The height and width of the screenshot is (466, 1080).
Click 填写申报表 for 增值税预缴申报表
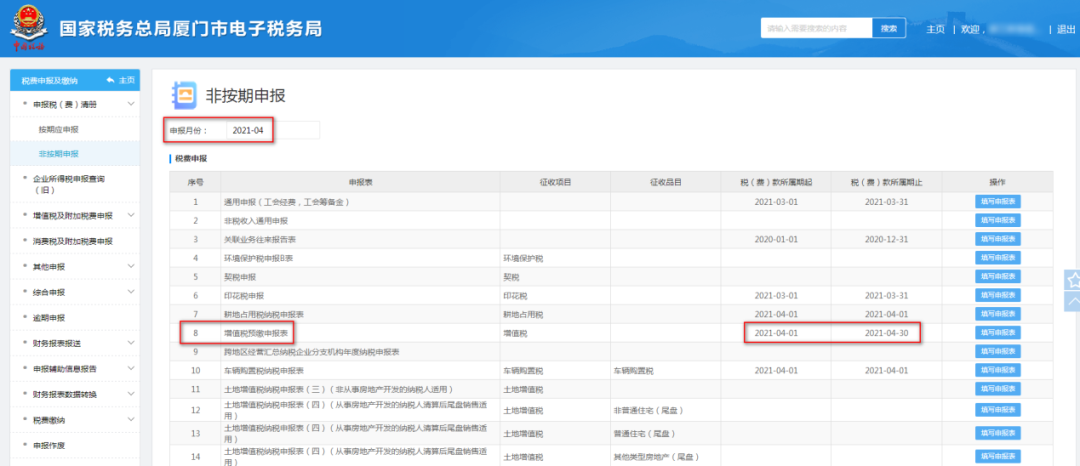[997, 332]
